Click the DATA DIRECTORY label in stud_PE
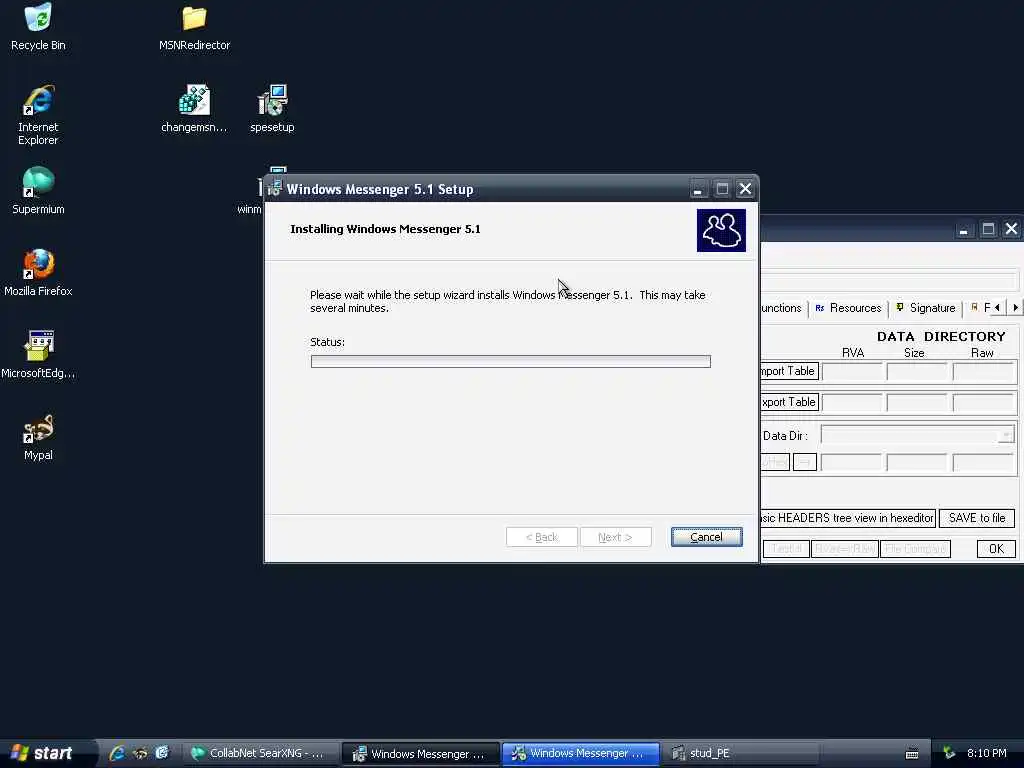 pyautogui.click(x=941, y=336)
